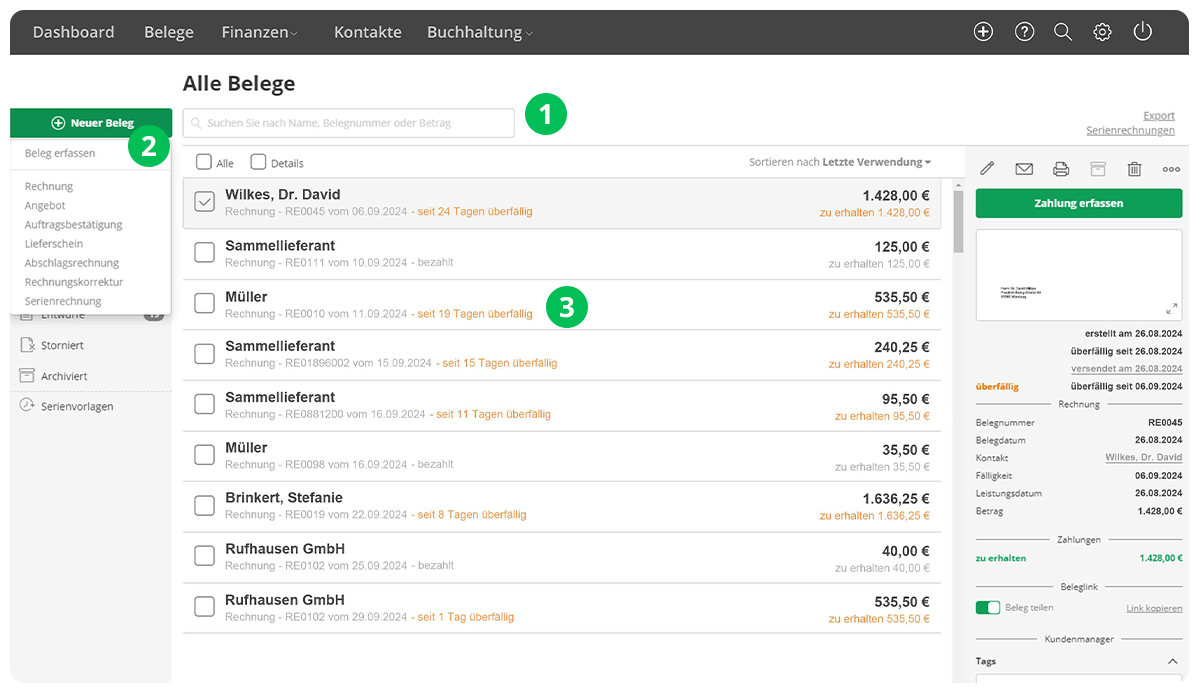Print the document using printer icon
The height and width of the screenshot is (694, 1200).
(1061, 169)
